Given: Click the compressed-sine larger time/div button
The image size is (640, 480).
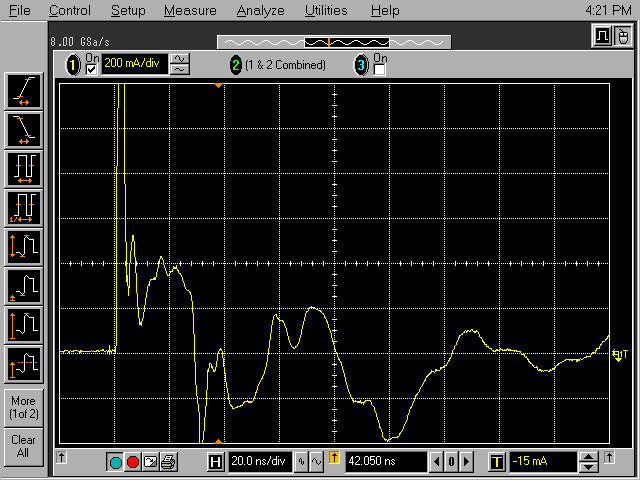Looking at the screenshot, I should (x=301, y=462).
